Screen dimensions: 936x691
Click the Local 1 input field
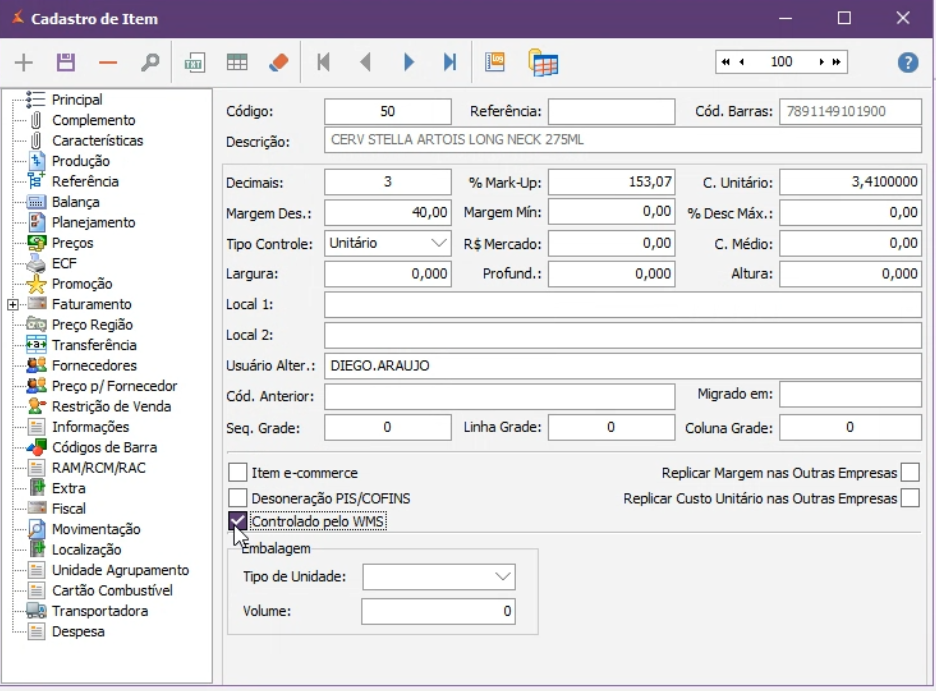622,305
